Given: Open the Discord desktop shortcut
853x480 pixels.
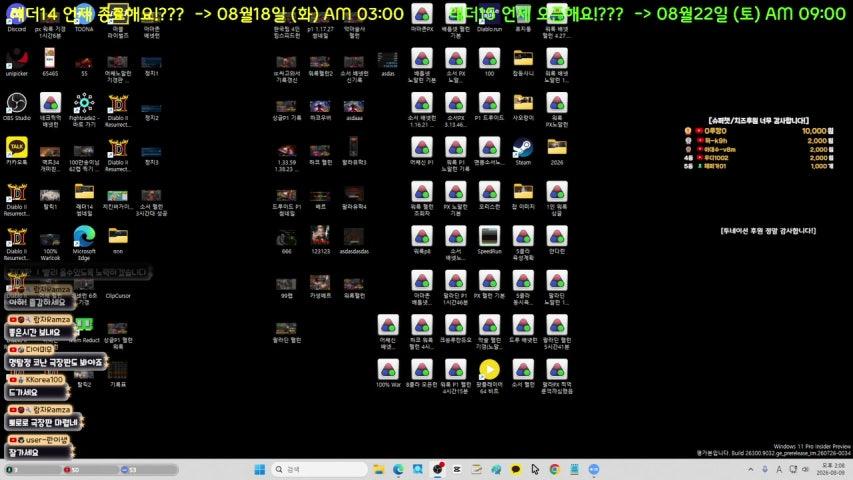Looking at the screenshot, I should [x=16, y=18].
